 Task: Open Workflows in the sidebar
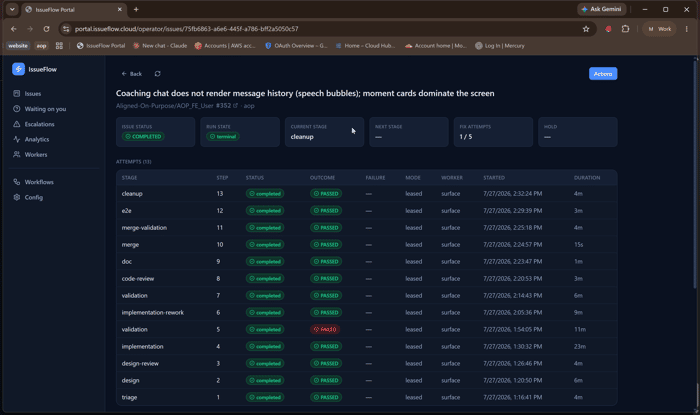pos(33,182)
